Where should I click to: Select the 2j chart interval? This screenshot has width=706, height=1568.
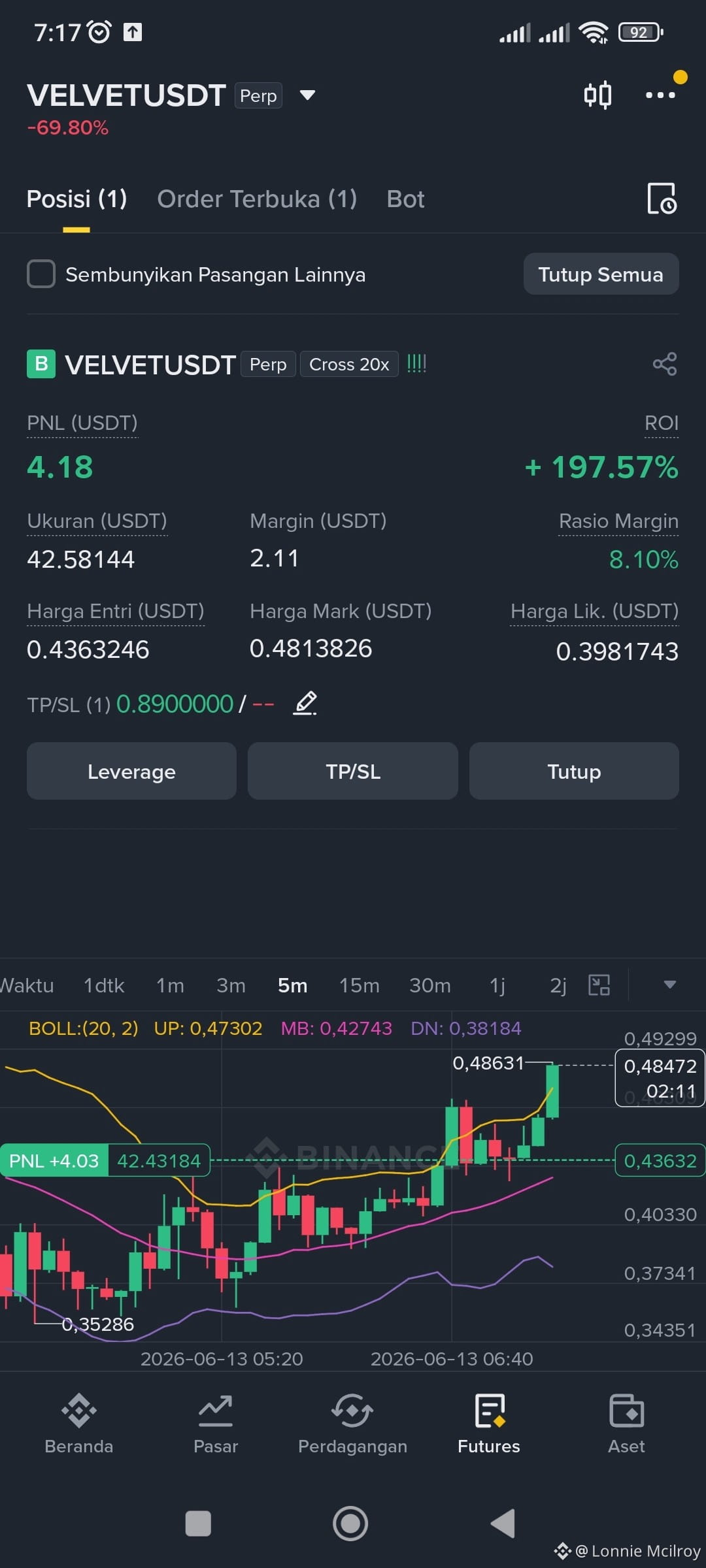558,985
